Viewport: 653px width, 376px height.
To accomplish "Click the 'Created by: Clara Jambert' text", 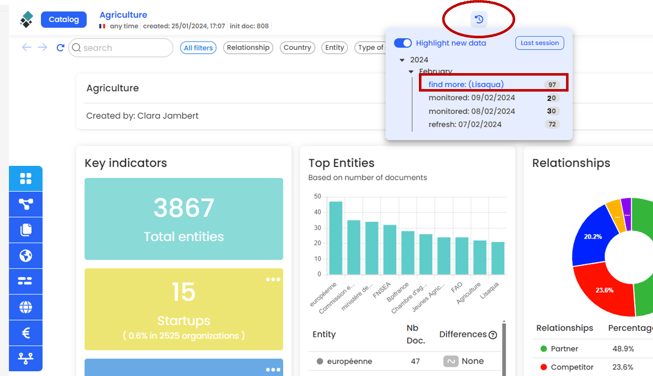I will tap(142, 116).
